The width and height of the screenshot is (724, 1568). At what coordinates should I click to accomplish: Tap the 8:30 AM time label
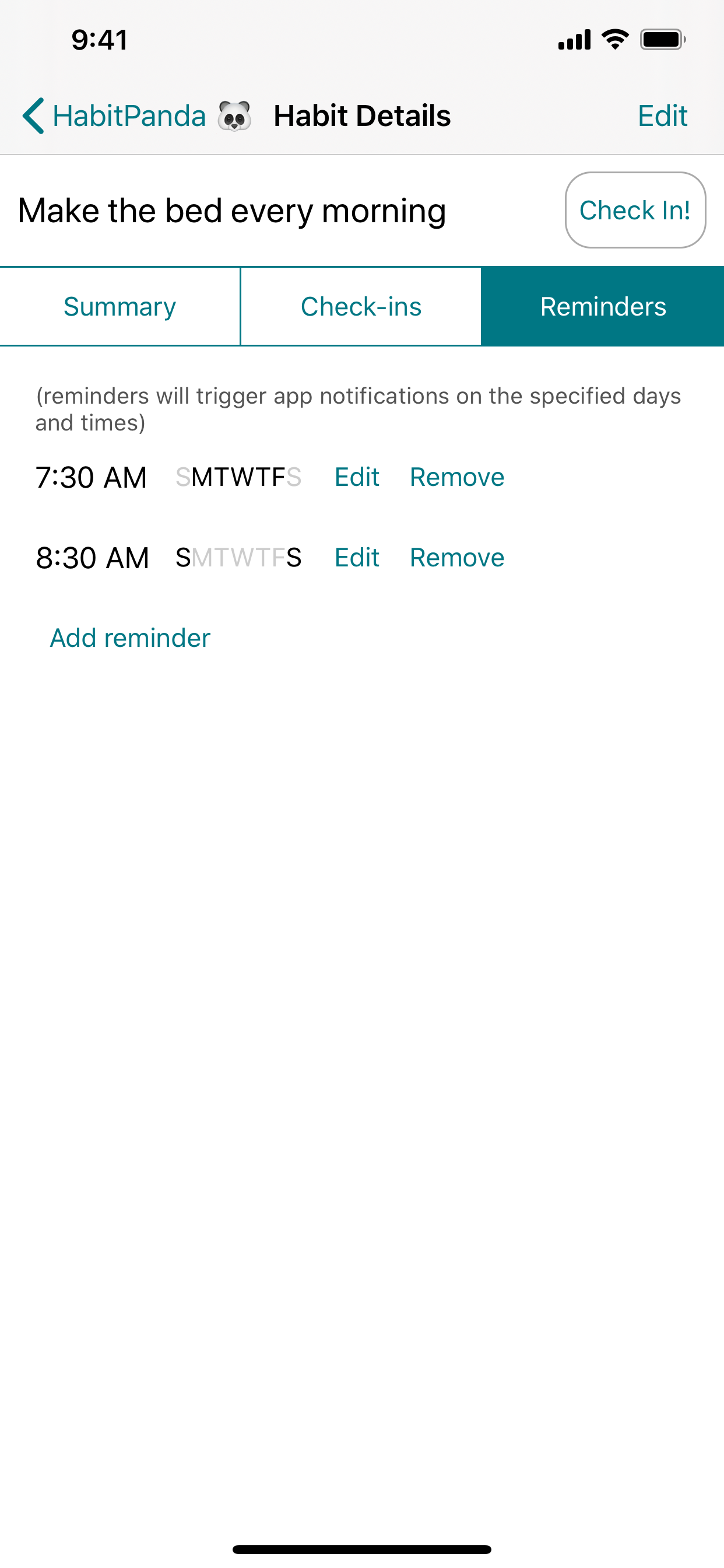click(93, 558)
